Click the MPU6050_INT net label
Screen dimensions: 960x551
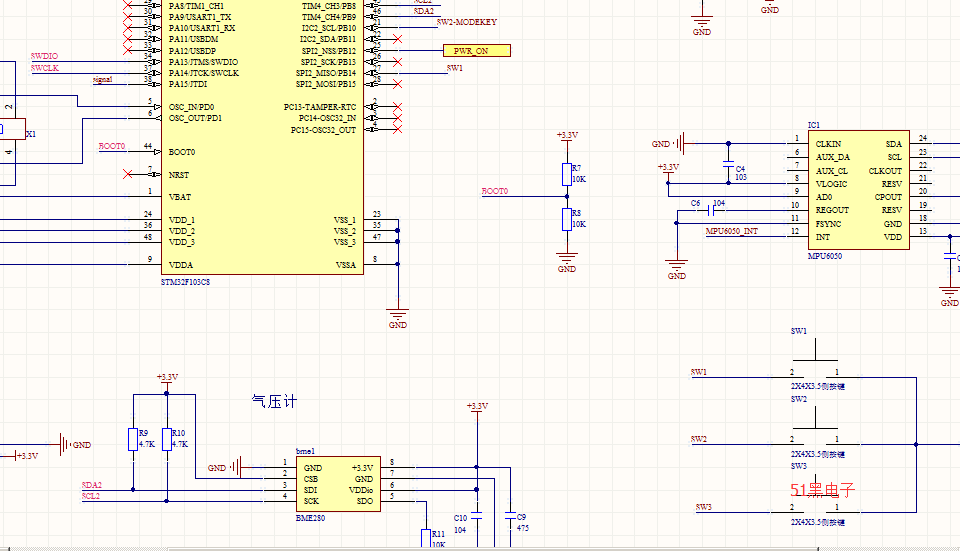click(x=732, y=231)
